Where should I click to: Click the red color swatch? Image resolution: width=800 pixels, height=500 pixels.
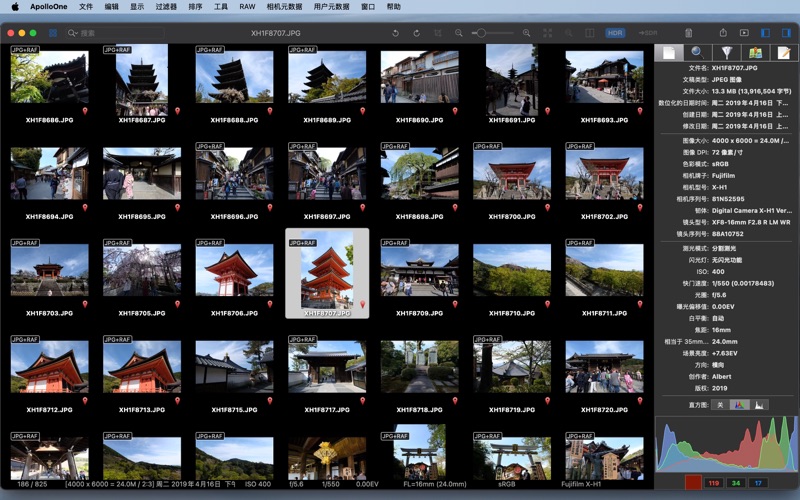pyautogui.click(x=693, y=483)
